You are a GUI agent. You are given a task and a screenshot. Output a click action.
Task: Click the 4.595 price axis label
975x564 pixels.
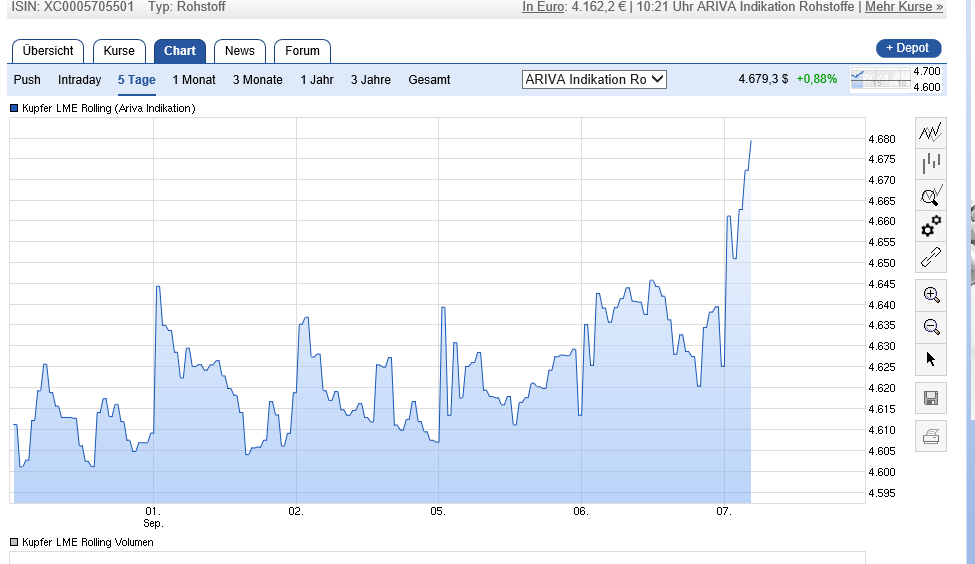pyautogui.click(x=882, y=493)
